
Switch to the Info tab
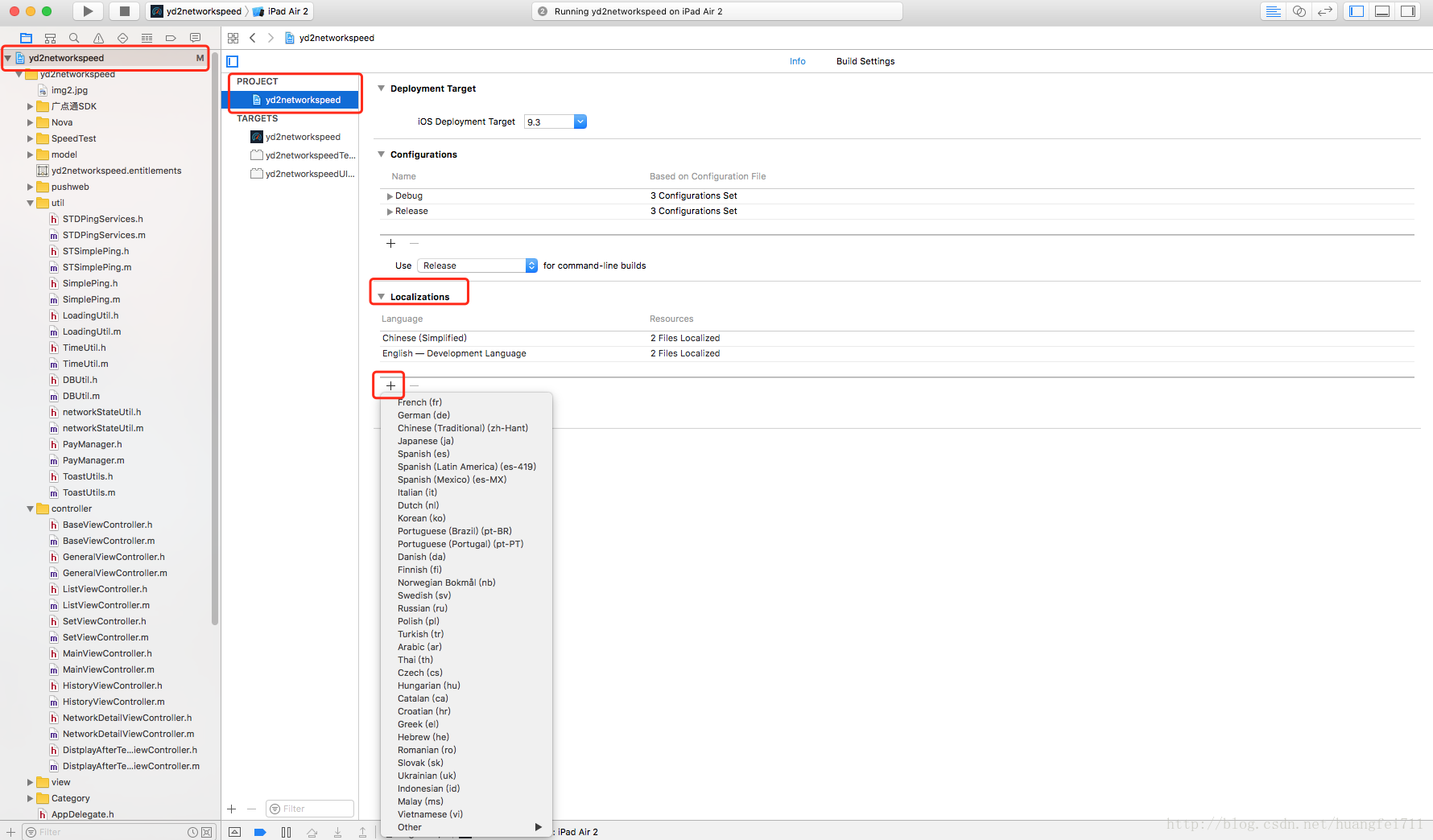797,61
